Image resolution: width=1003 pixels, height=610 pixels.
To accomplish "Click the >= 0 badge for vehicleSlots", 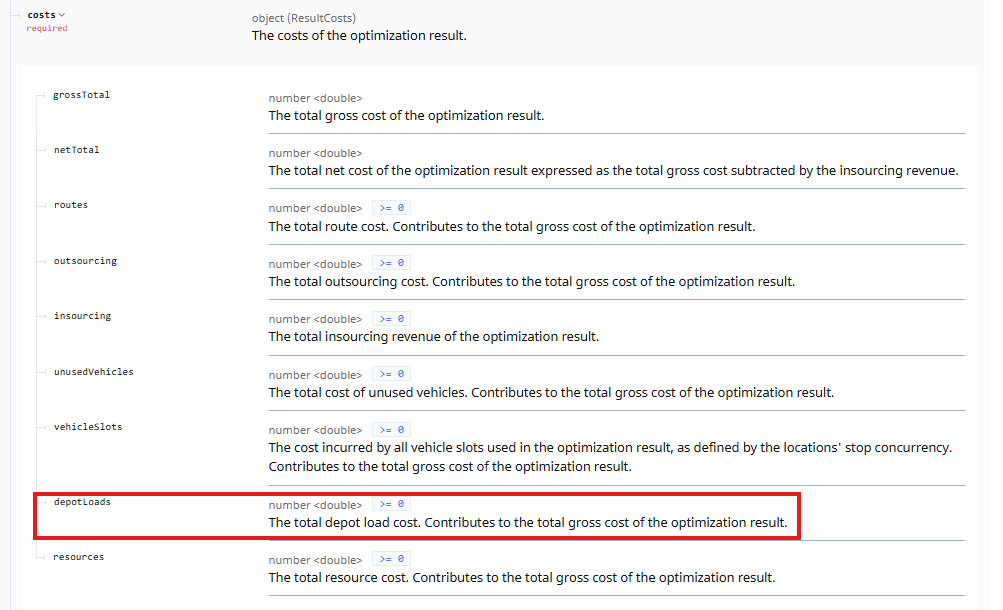I will coord(391,430).
